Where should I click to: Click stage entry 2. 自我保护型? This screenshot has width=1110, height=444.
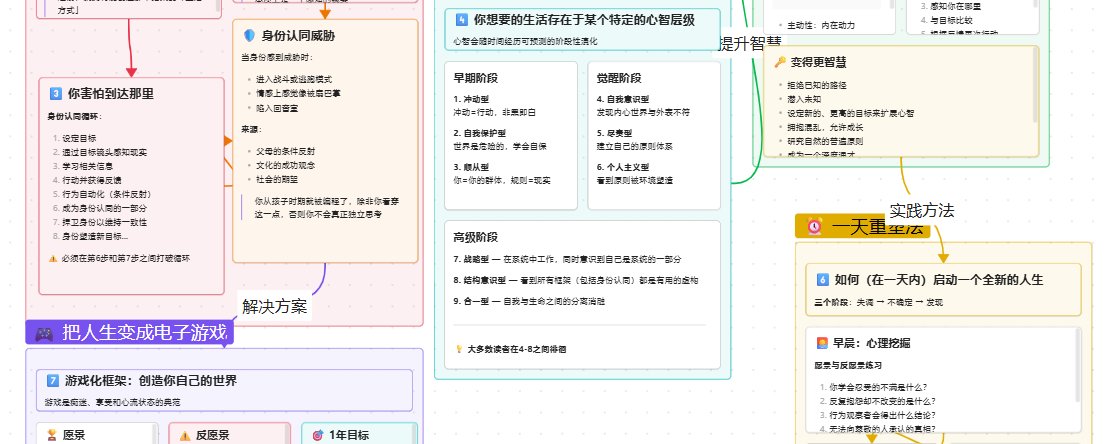(480, 133)
